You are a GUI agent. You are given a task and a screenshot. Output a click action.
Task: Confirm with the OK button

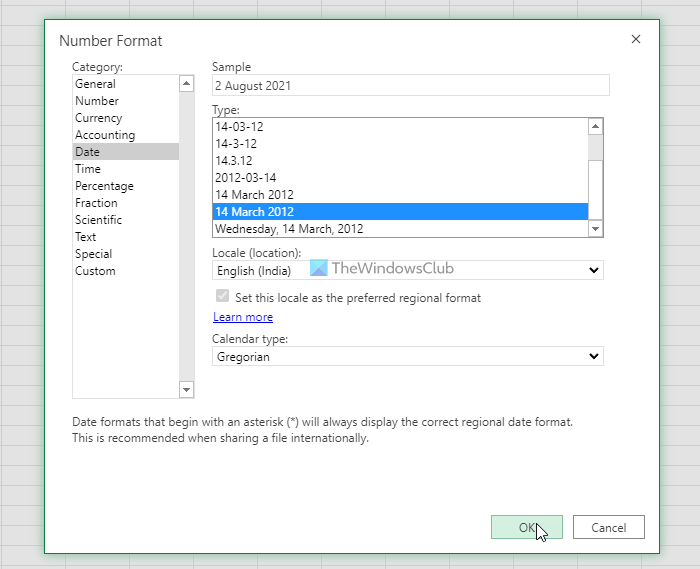527,527
